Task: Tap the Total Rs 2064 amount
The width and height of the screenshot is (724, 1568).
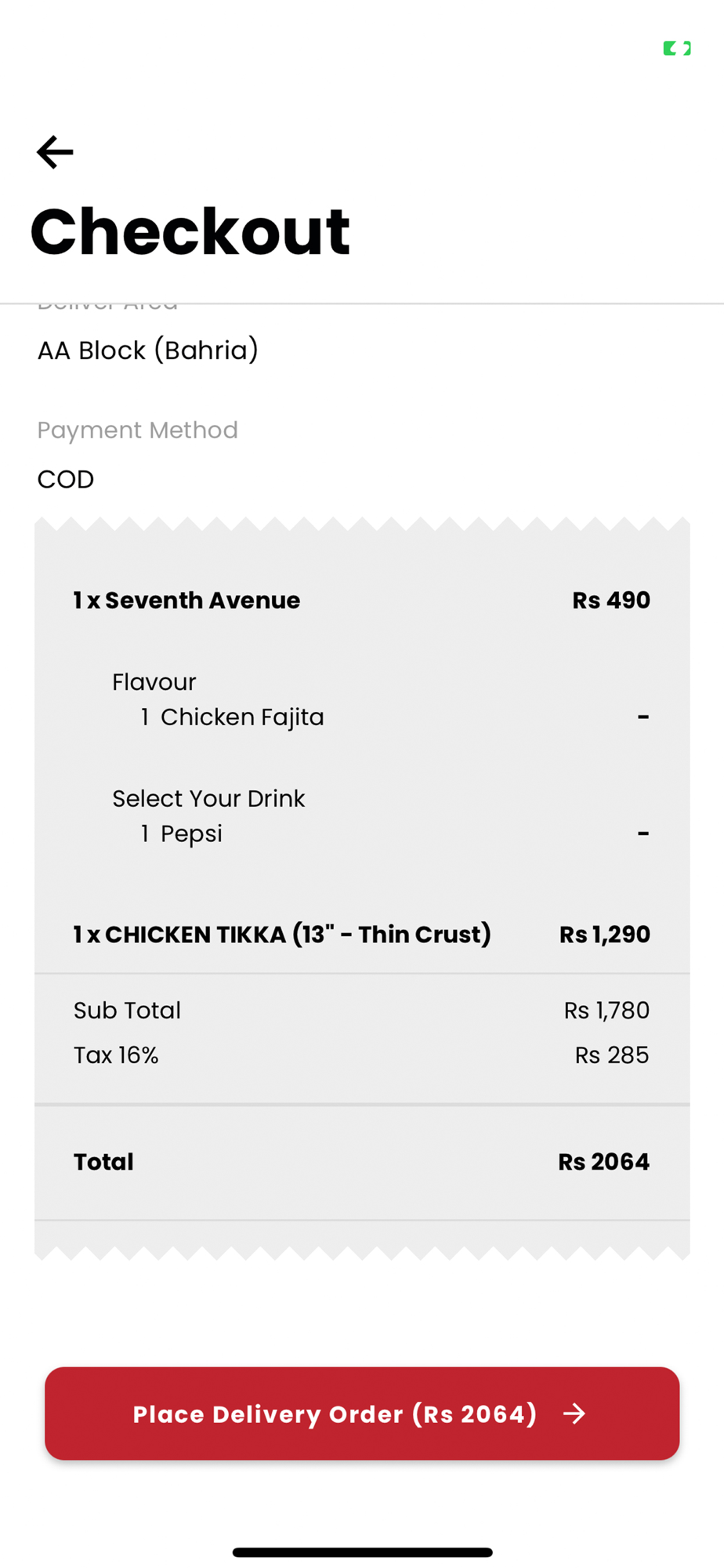Action: [603, 1161]
